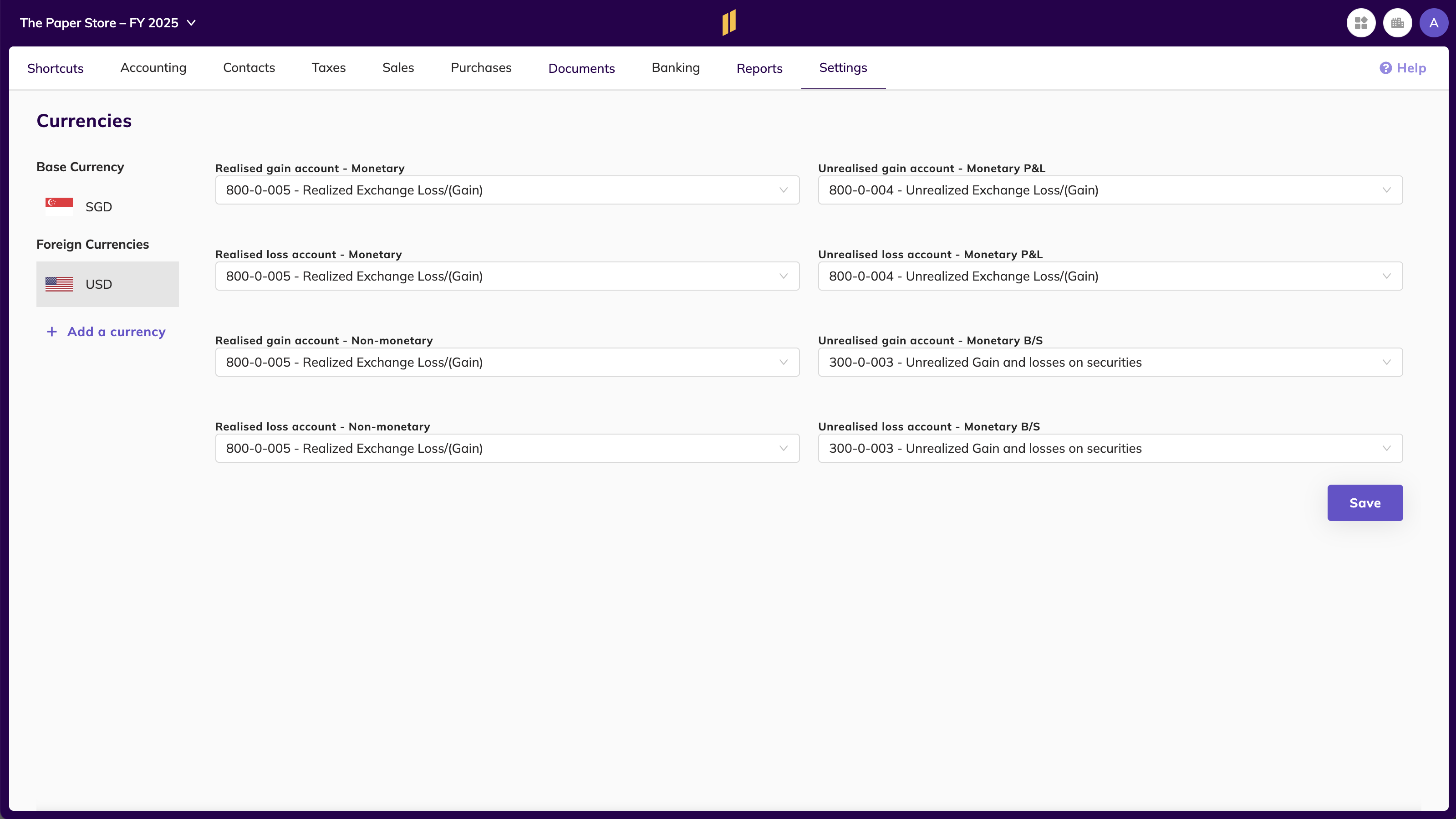The width and height of the screenshot is (1456, 819).
Task: Switch to the Documents tab
Action: [581, 68]
